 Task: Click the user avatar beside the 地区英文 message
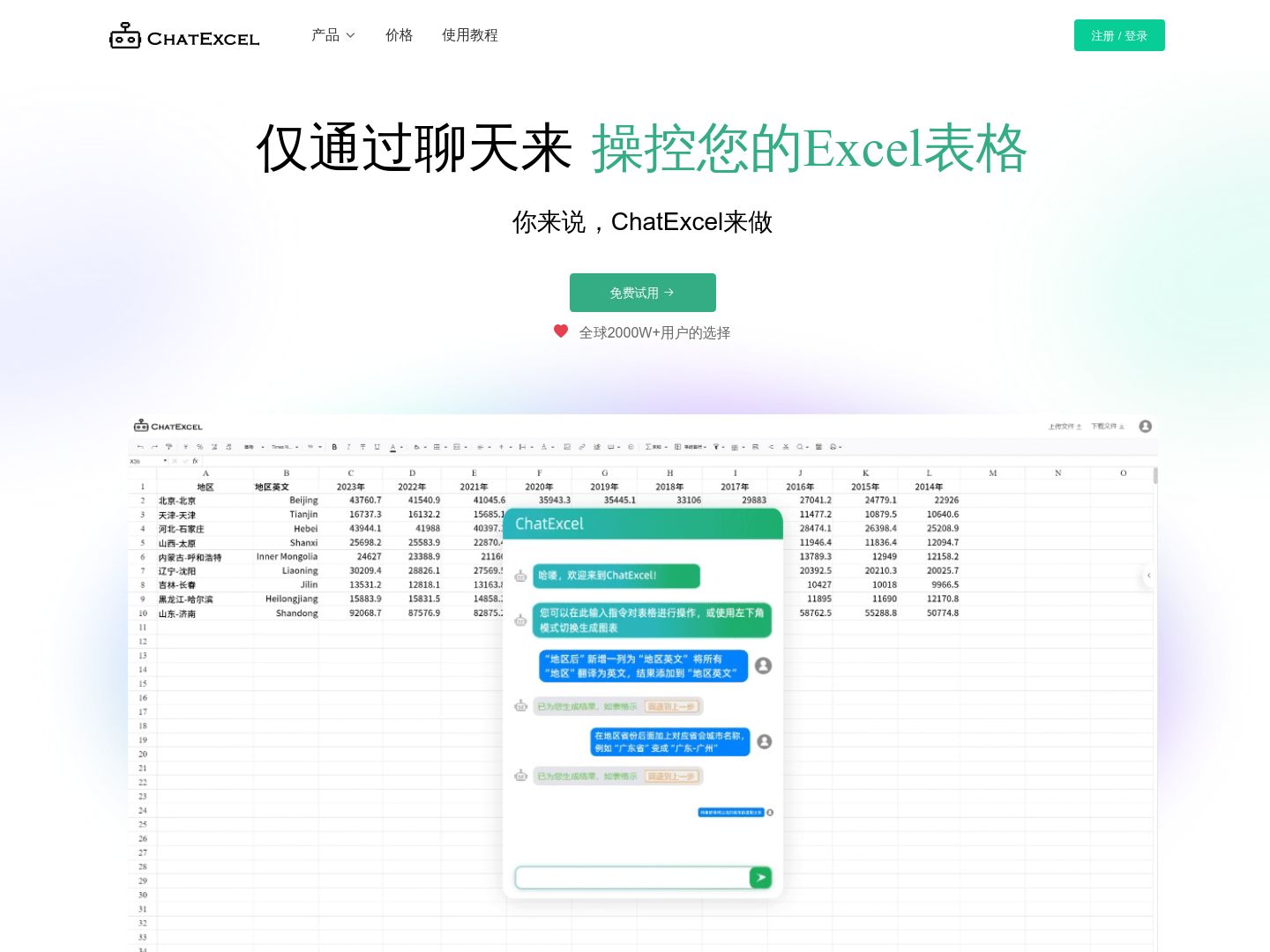point(764,666)
